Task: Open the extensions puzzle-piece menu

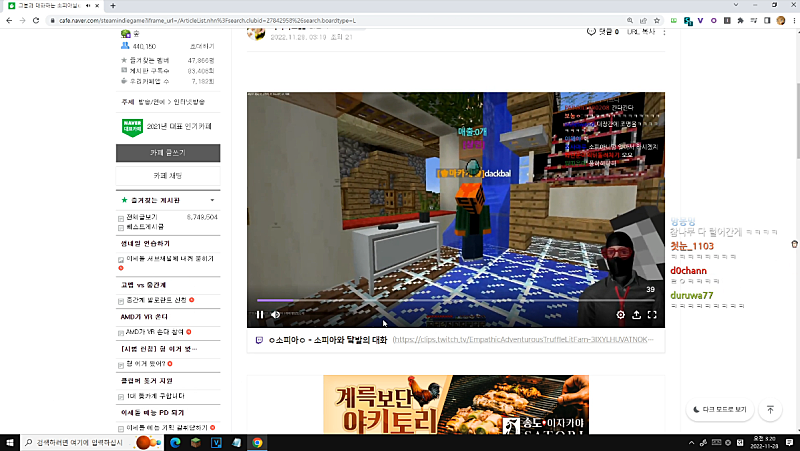Action: click(x=740, y=20)
